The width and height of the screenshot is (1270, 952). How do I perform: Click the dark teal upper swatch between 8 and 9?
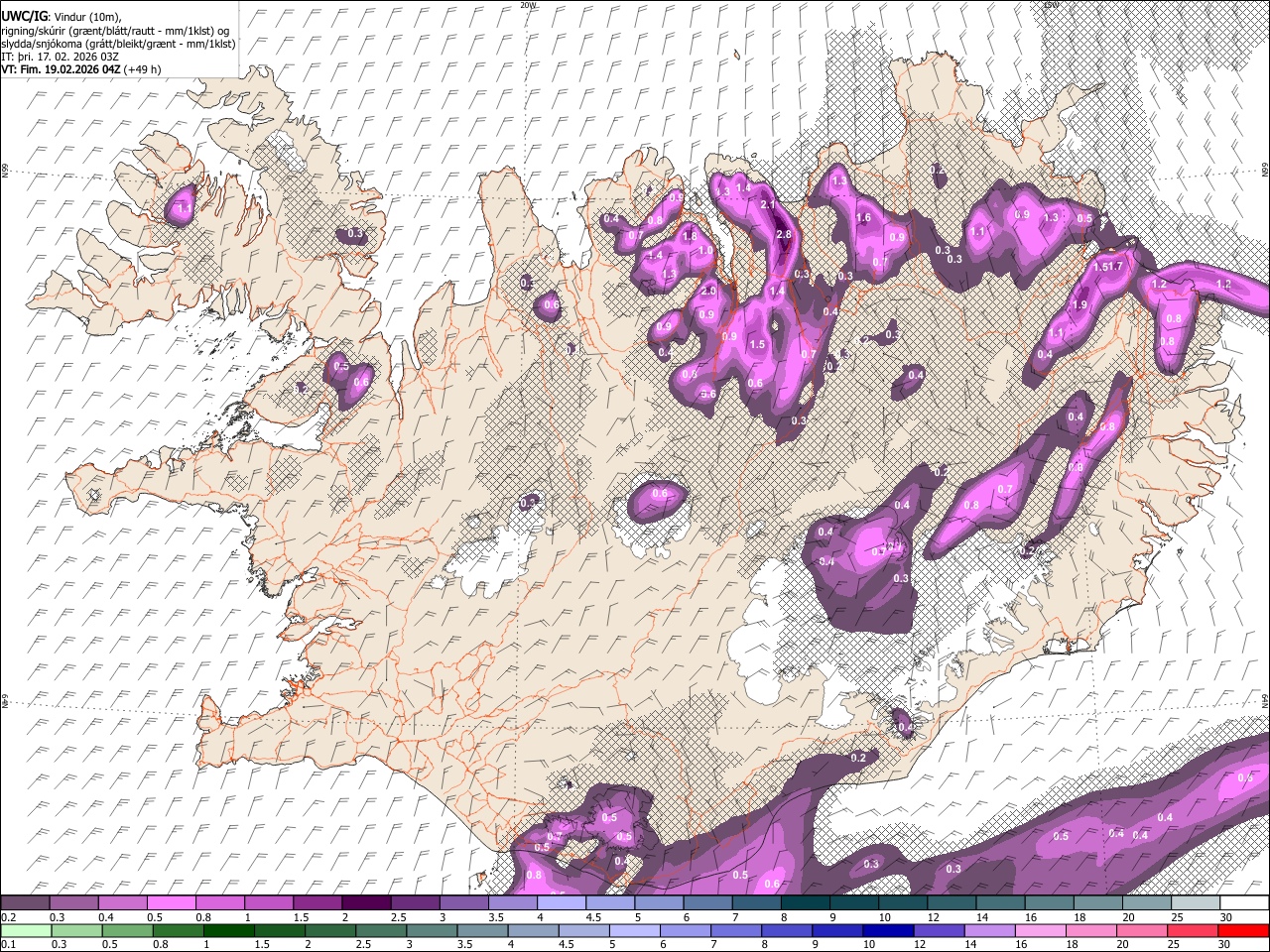[x=806, y=903]
